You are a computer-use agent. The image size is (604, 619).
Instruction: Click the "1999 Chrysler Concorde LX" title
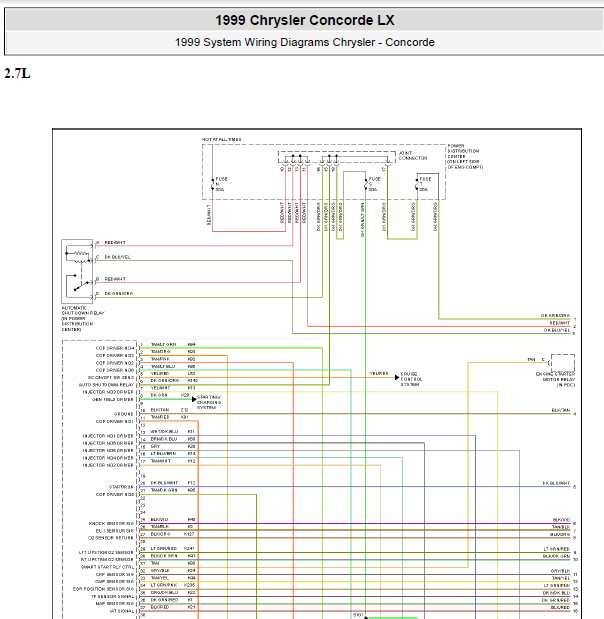[x=304, y=20]
